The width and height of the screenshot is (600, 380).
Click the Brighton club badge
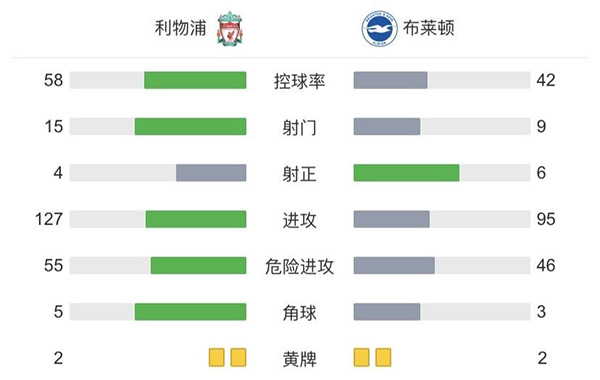pos(379,29)
